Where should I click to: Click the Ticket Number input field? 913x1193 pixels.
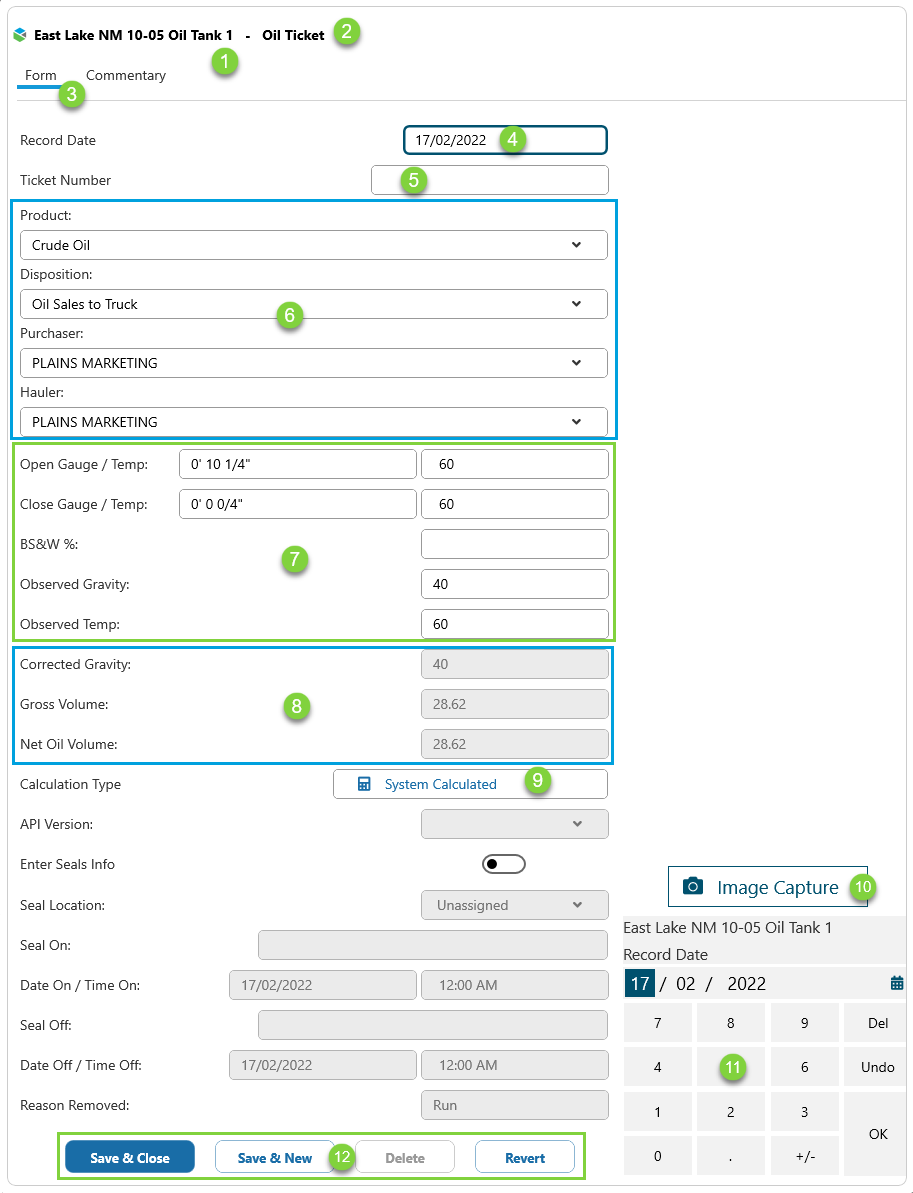point(489,180)
